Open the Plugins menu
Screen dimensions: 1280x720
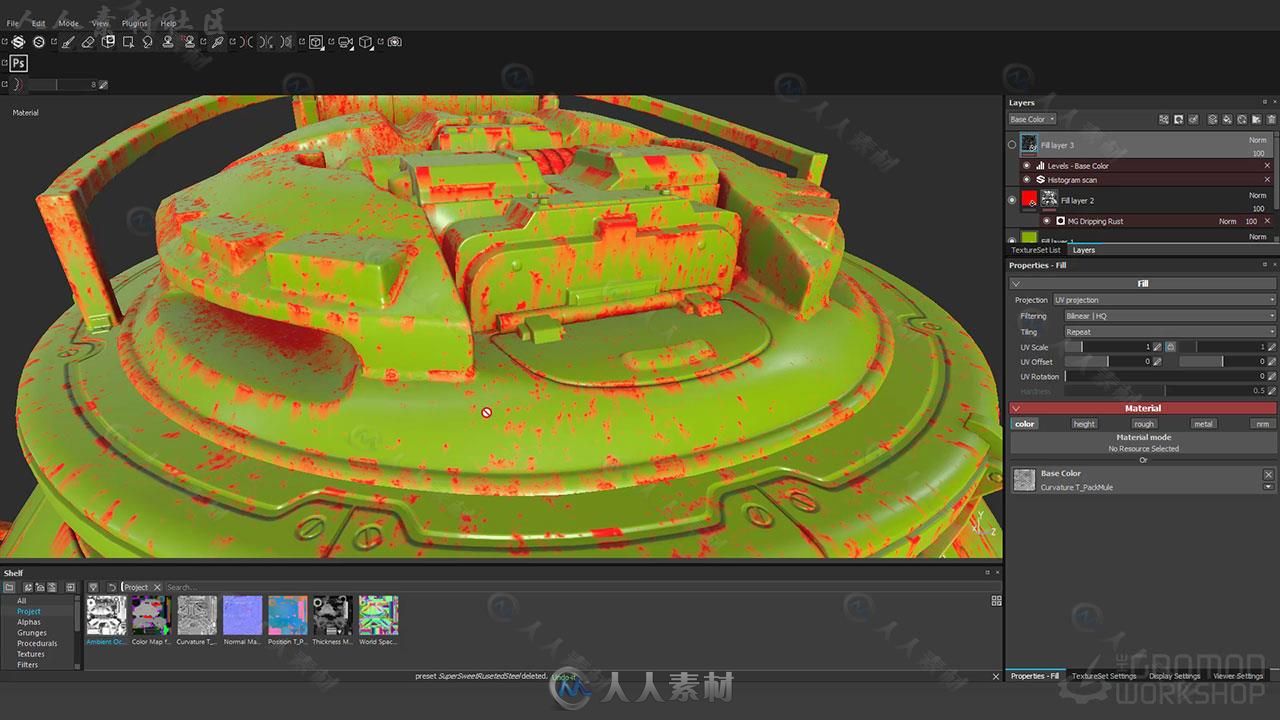[134, 23]
